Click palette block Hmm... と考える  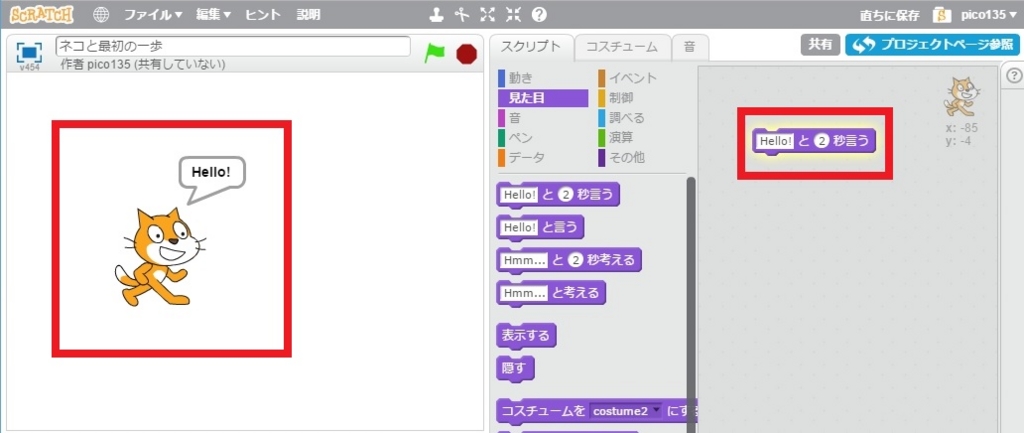(551, 293)
